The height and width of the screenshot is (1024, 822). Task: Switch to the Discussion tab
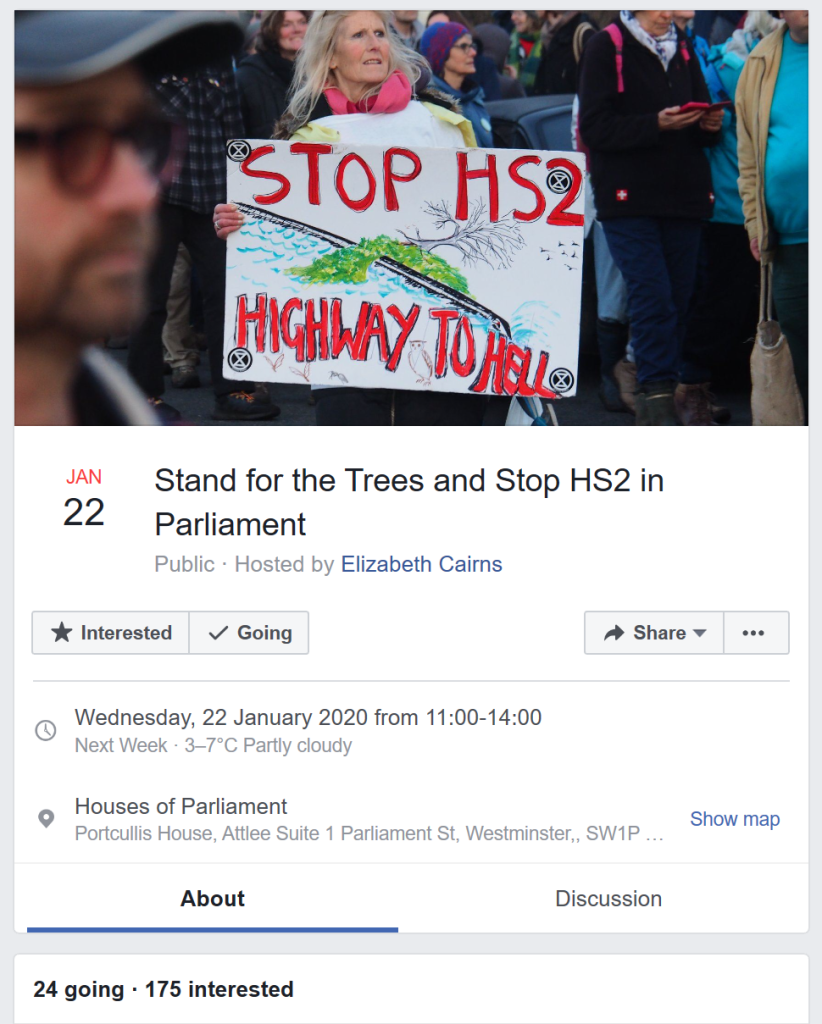point(609,899)
